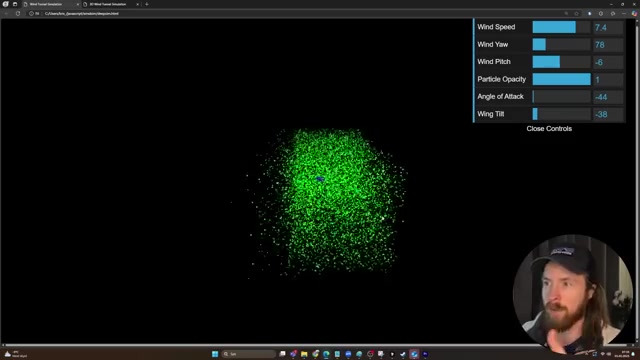Click the blue wing in the particle cloud
The height and width of the screenshot is (360, 640).
point(320,179)
